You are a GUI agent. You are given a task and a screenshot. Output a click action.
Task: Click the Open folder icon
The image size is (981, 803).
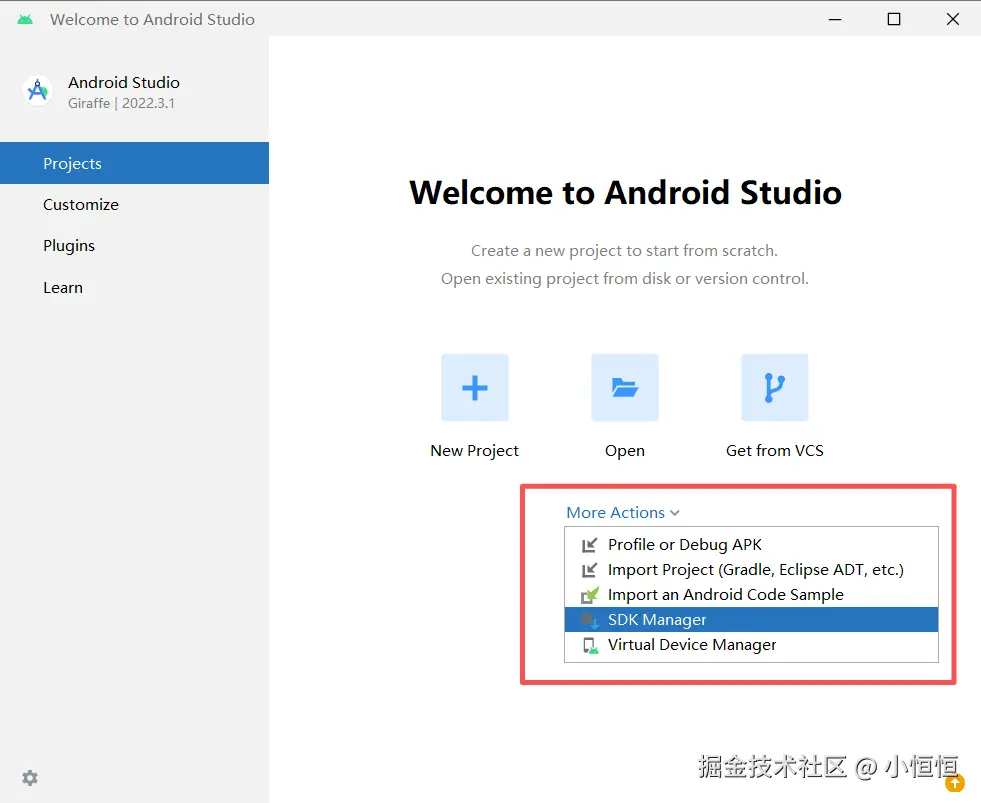(625, 387)
